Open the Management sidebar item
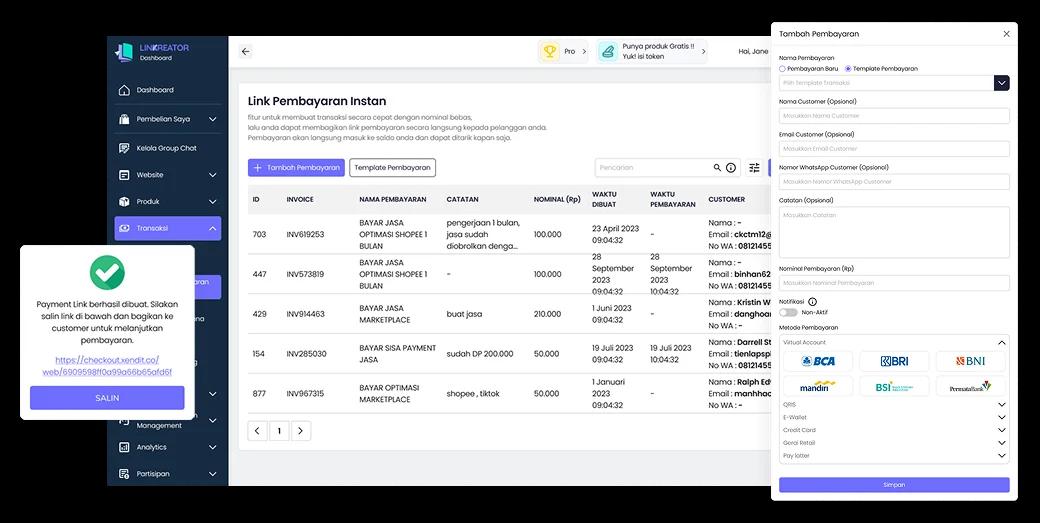 [159, 426]
